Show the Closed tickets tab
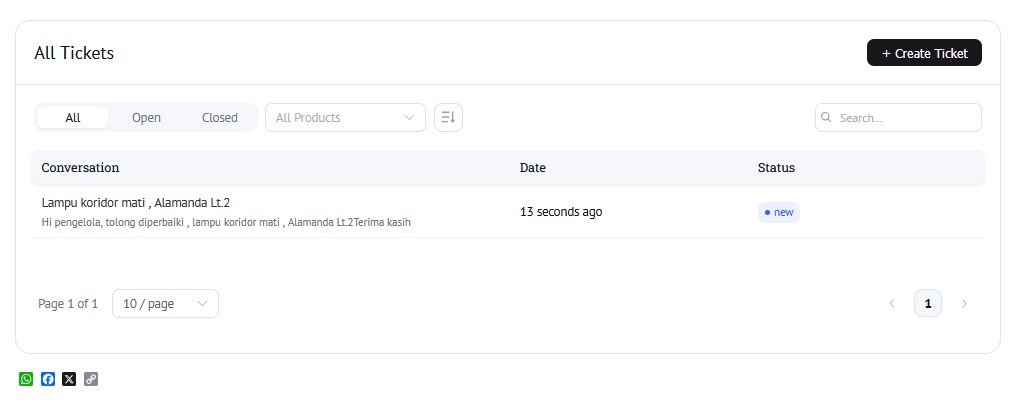The height and width of the screenshot is (418, 1019). click(x=220, y=118)
